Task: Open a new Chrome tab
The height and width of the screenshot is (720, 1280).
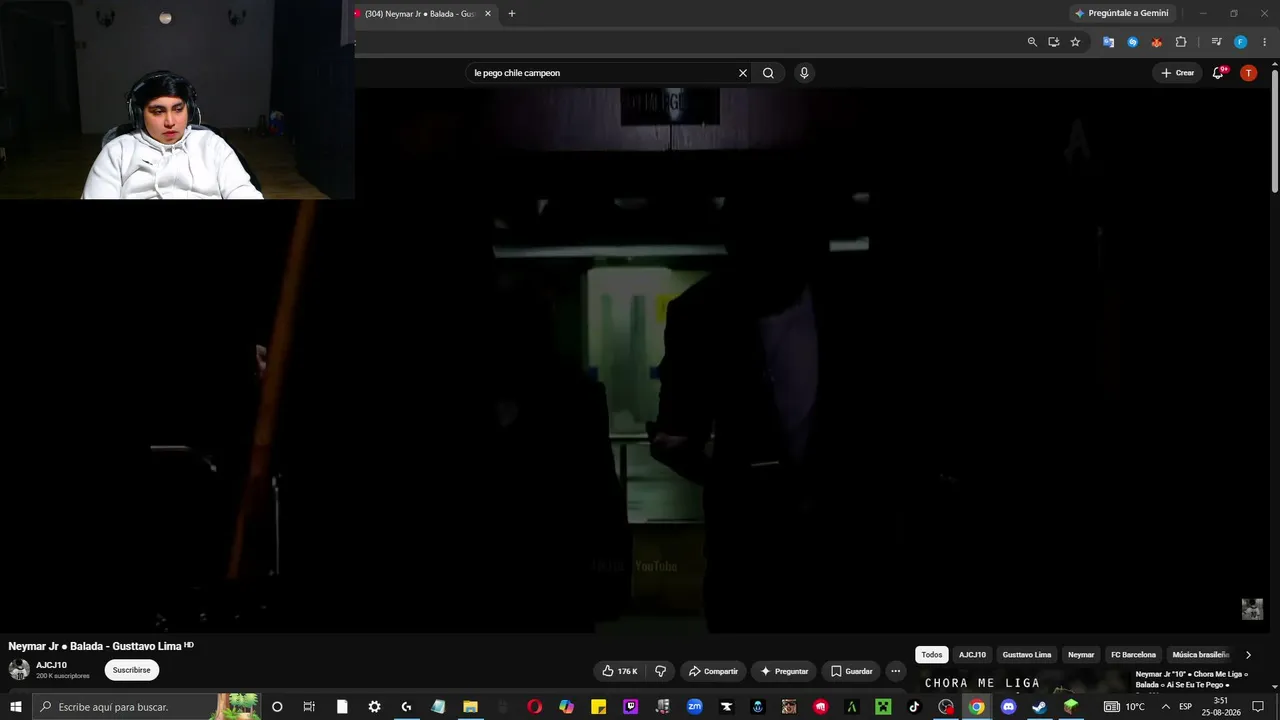Action: point(512,13)
